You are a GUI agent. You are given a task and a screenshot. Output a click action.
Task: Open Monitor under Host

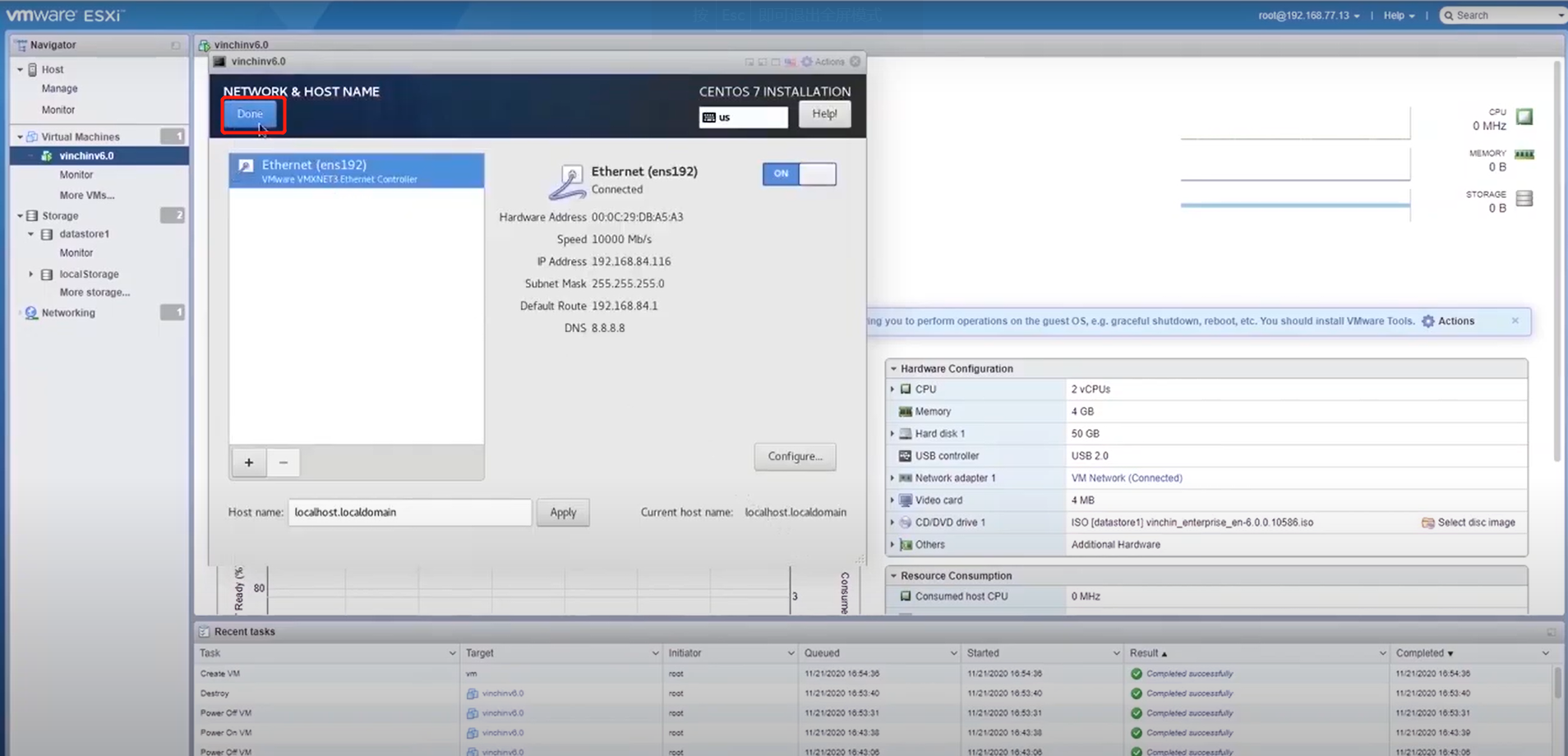tap(58, 110)
